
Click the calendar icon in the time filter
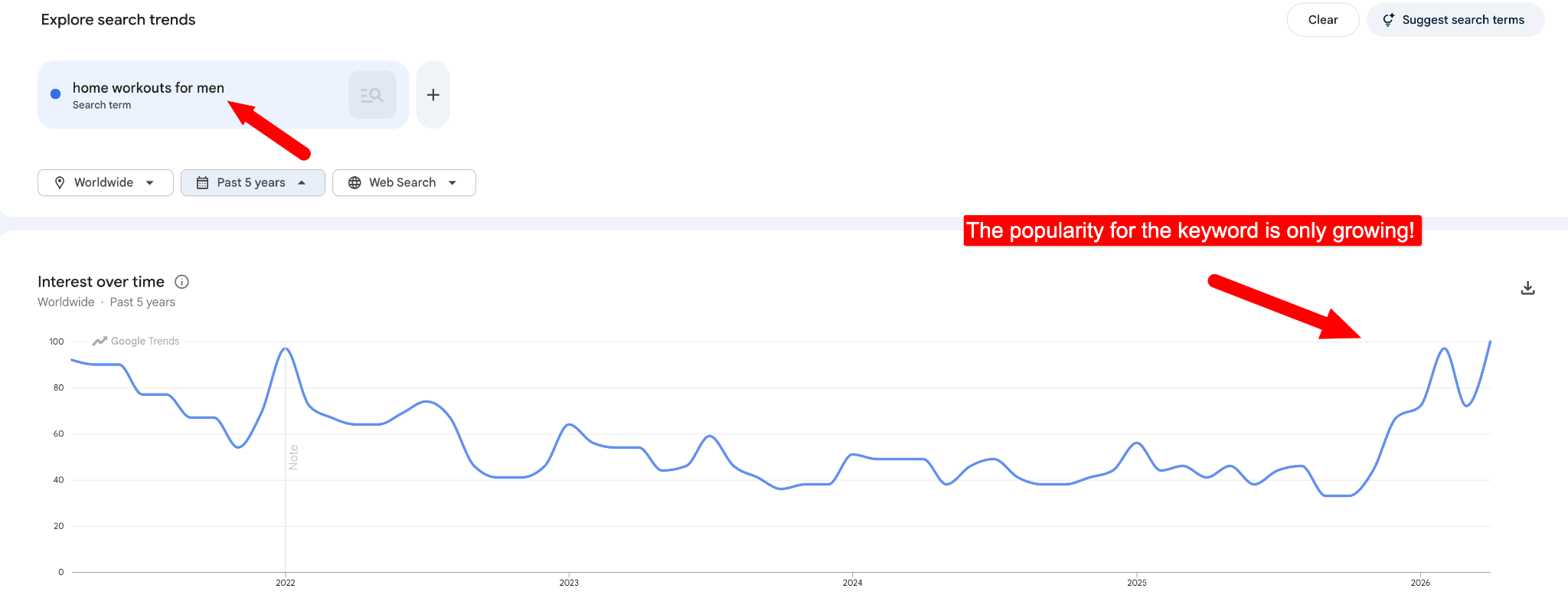[x=202, y=182]
